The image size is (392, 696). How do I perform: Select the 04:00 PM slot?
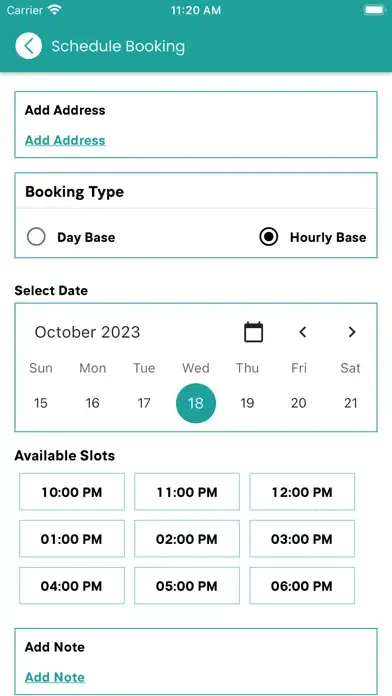(72, 586)
